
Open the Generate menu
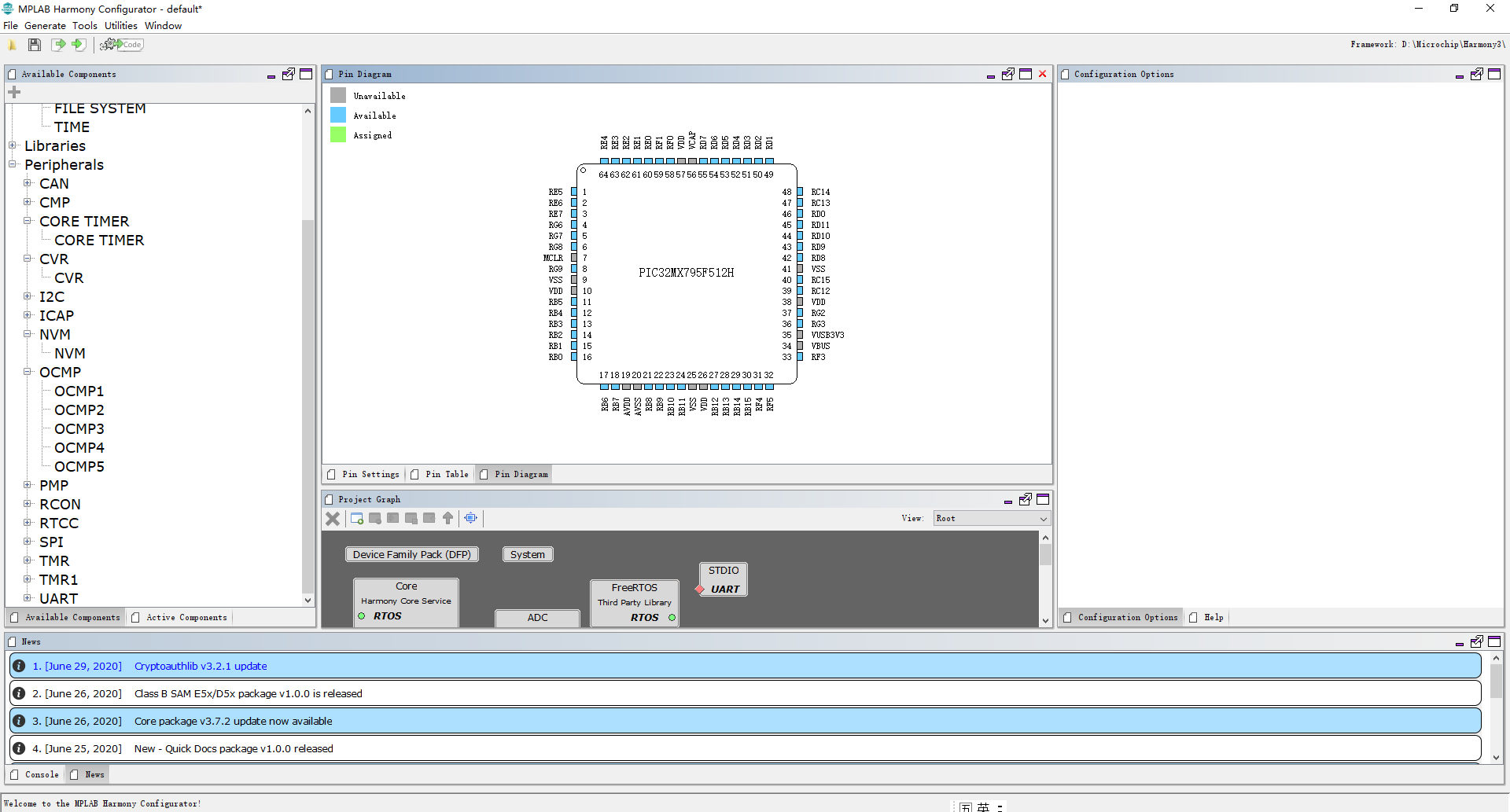[45, 25]
